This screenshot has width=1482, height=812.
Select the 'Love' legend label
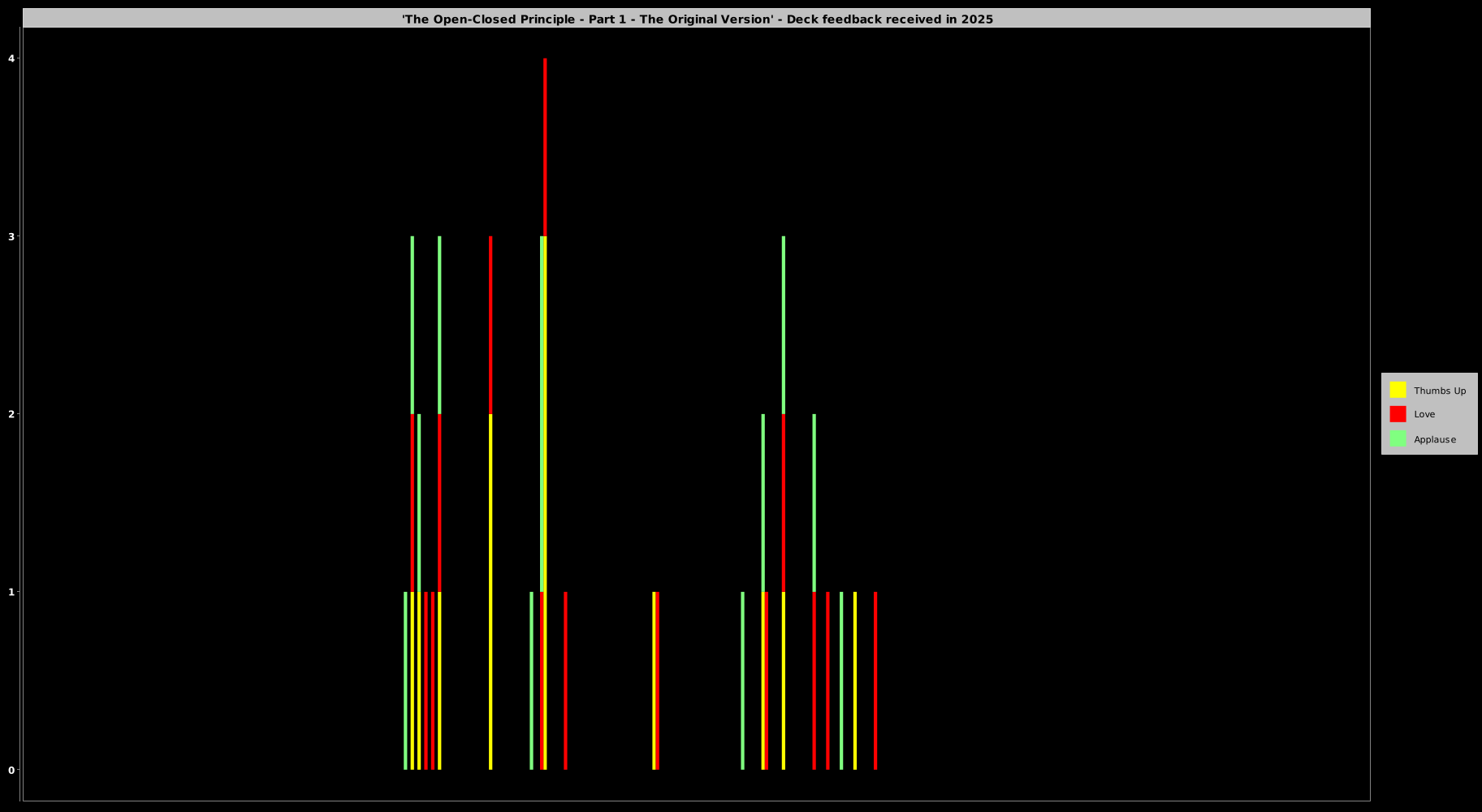coord(1424,414)
